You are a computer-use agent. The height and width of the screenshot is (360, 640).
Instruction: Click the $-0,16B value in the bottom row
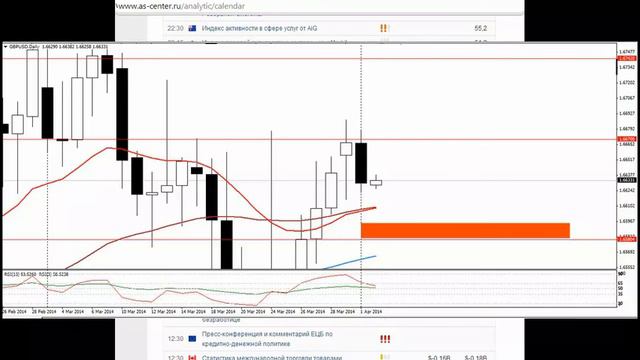coord(439,358)
